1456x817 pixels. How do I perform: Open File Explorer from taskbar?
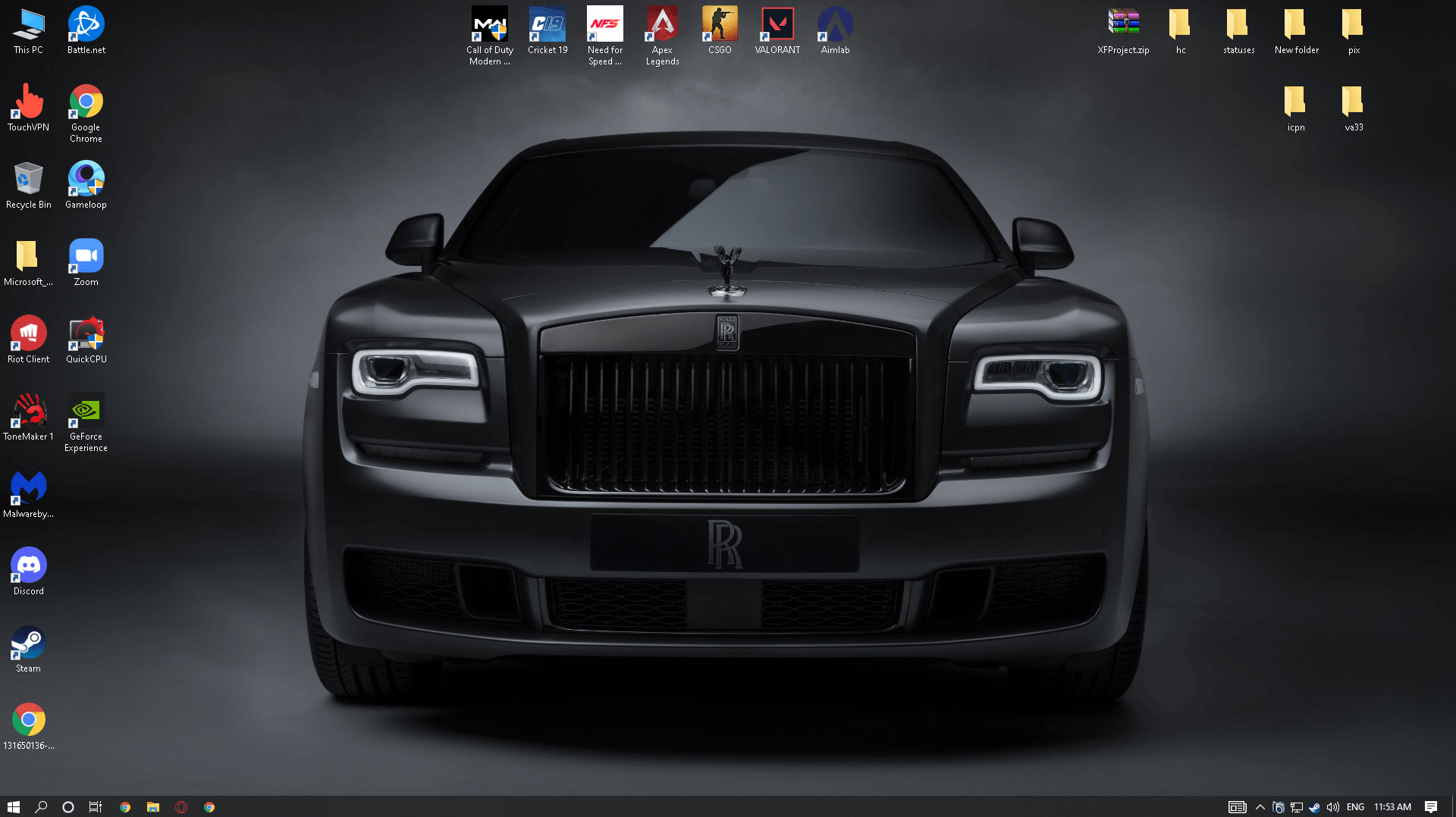(153, 806)
